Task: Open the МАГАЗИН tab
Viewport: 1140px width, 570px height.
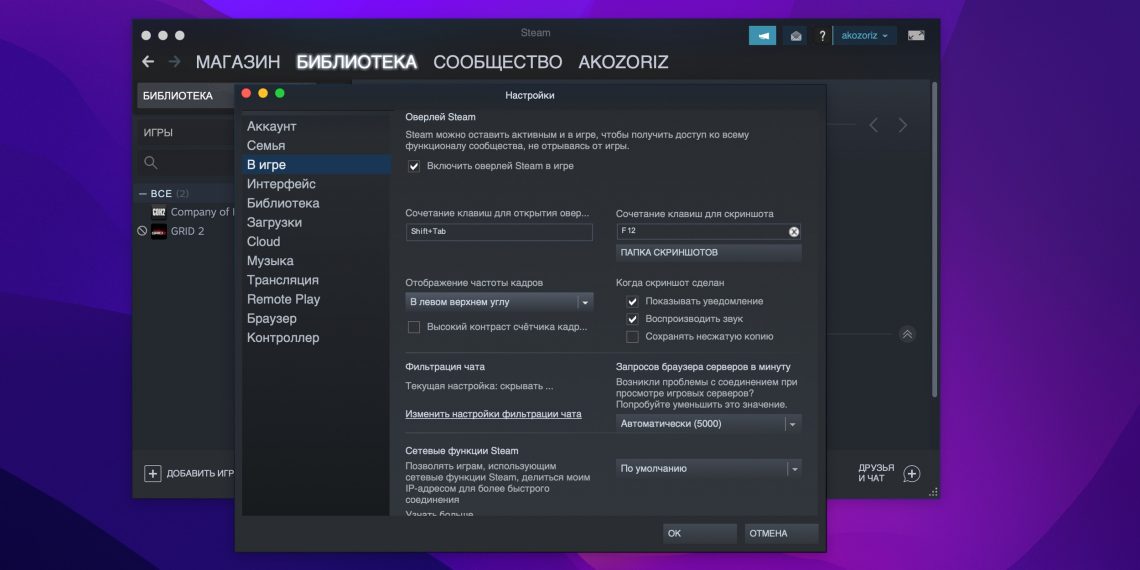Action: click(237, 62)
